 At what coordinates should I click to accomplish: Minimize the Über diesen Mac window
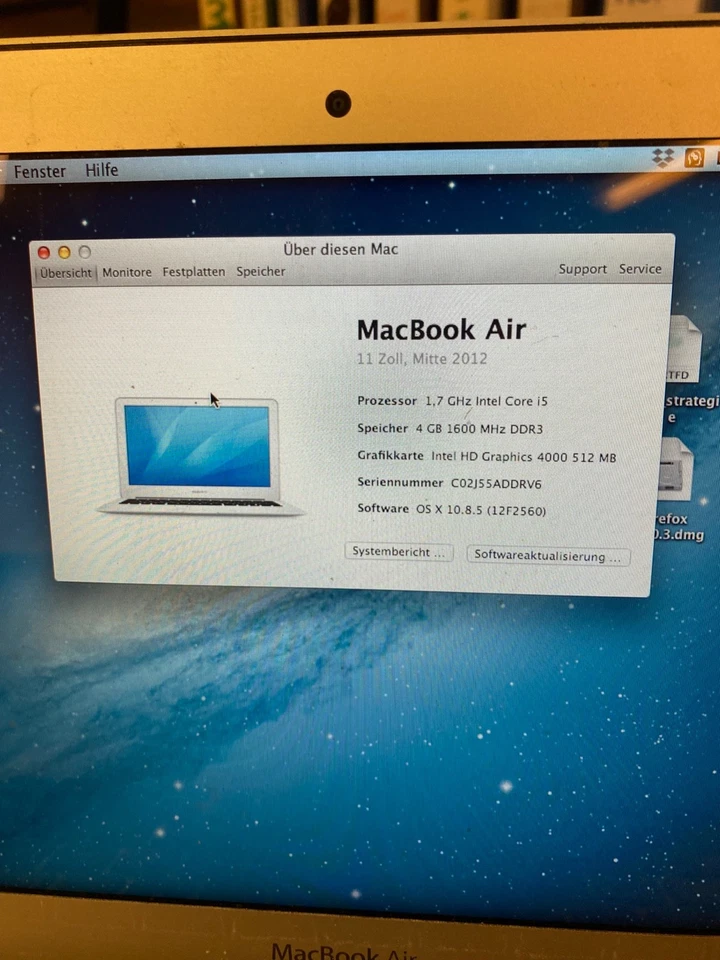(64, 252)
